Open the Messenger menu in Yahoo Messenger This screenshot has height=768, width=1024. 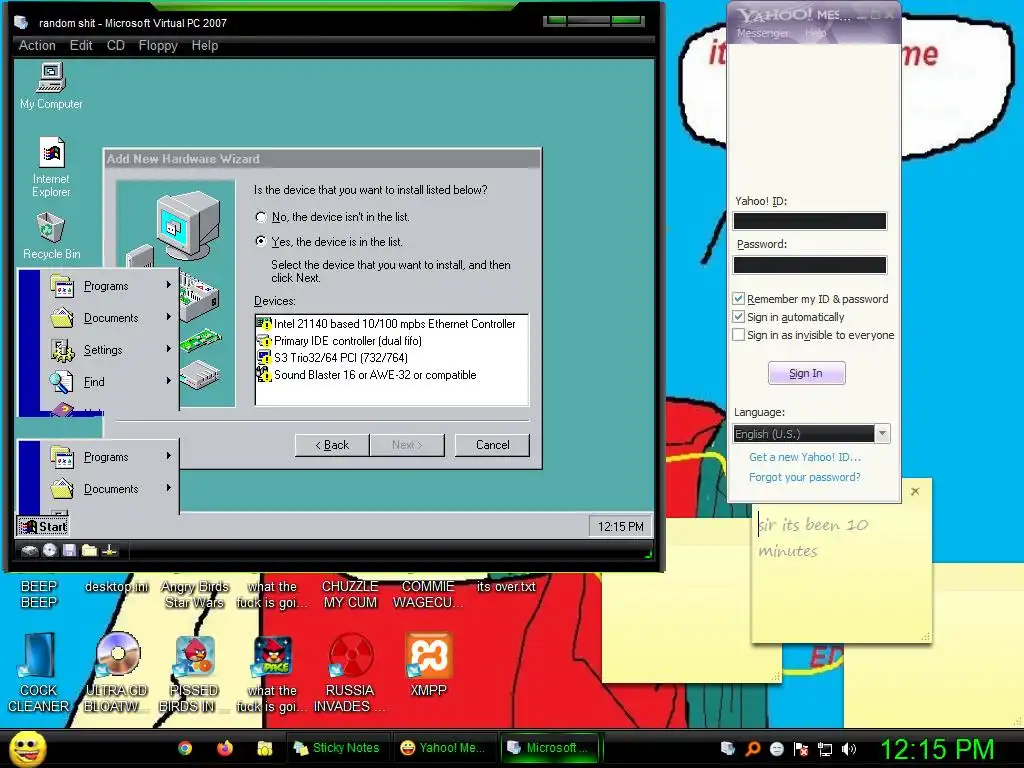coord(762,33)
